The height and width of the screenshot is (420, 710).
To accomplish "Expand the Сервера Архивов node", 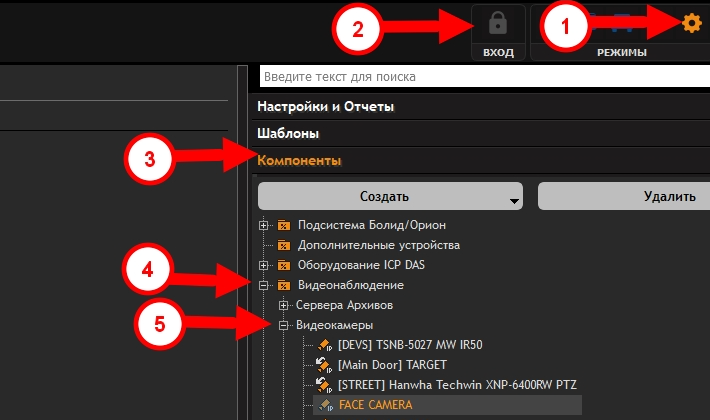I will [284, 305].
